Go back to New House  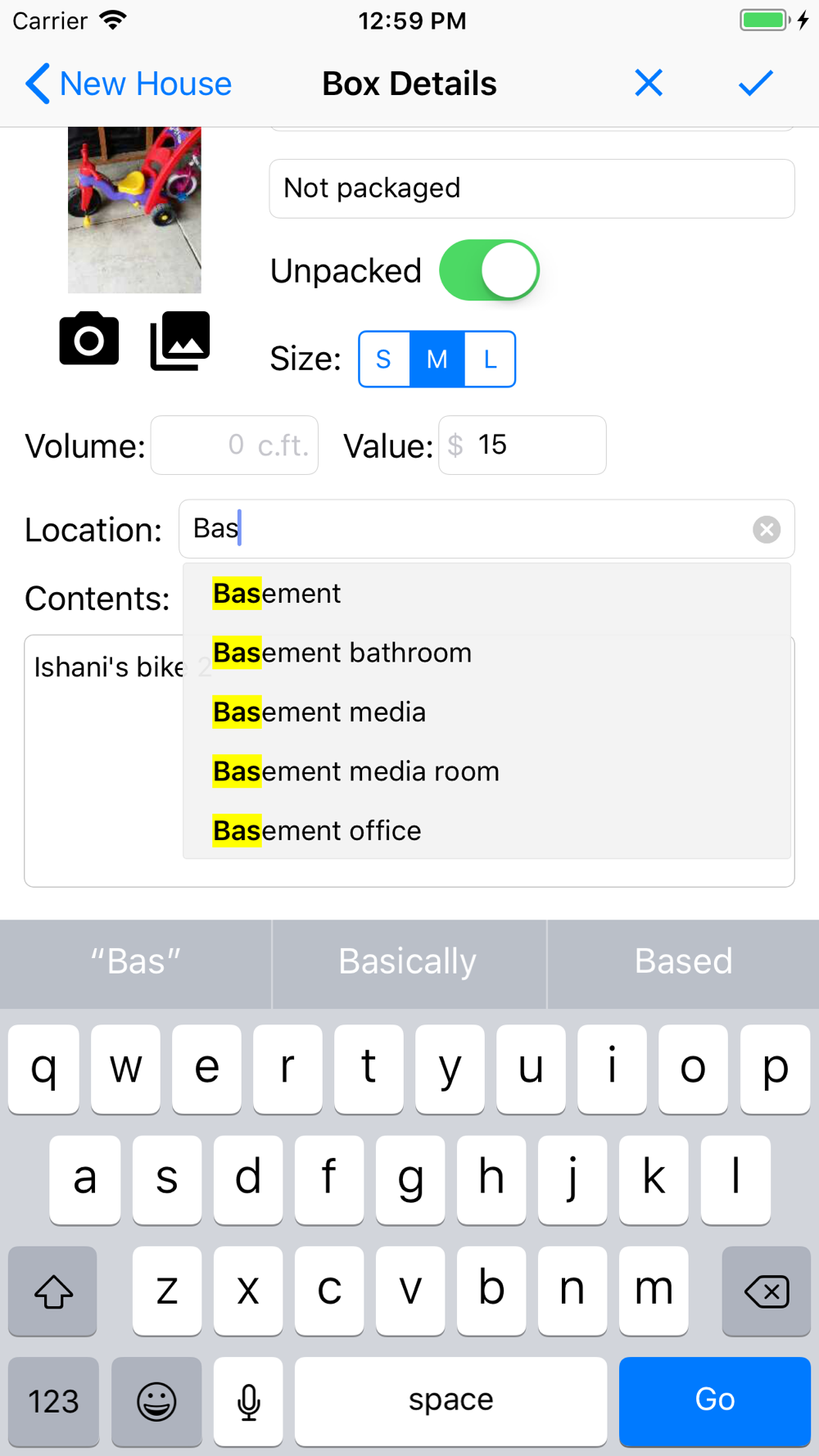[x=129, y=84]
